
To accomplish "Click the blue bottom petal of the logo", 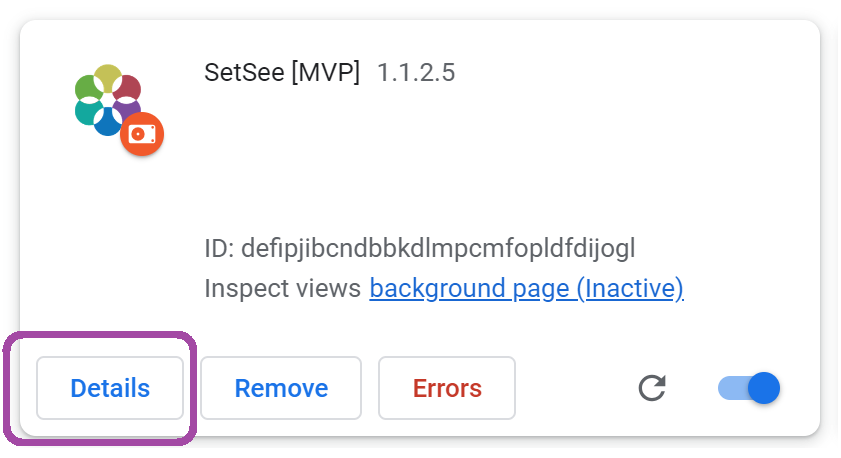I will (107, 122).
